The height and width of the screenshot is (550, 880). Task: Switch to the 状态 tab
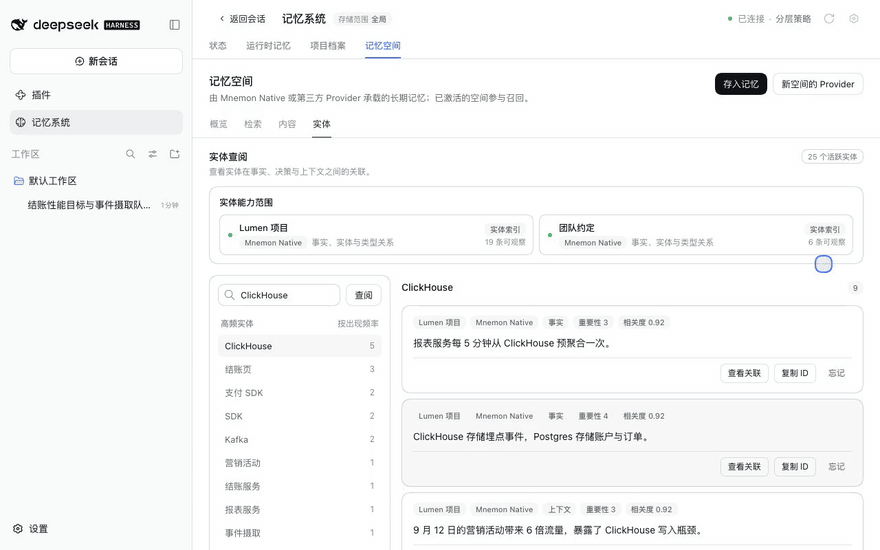[218, 46]
